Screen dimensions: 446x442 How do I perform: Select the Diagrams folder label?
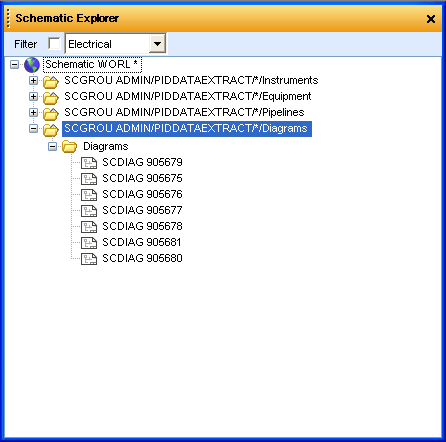pos(106,146)
